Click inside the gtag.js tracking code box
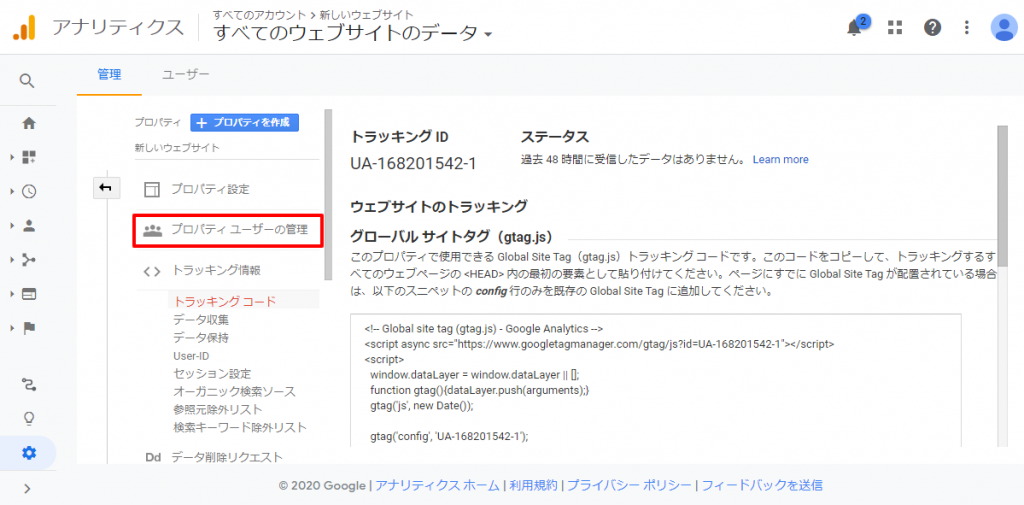1024x505 pixels. [x=656, y=380]
